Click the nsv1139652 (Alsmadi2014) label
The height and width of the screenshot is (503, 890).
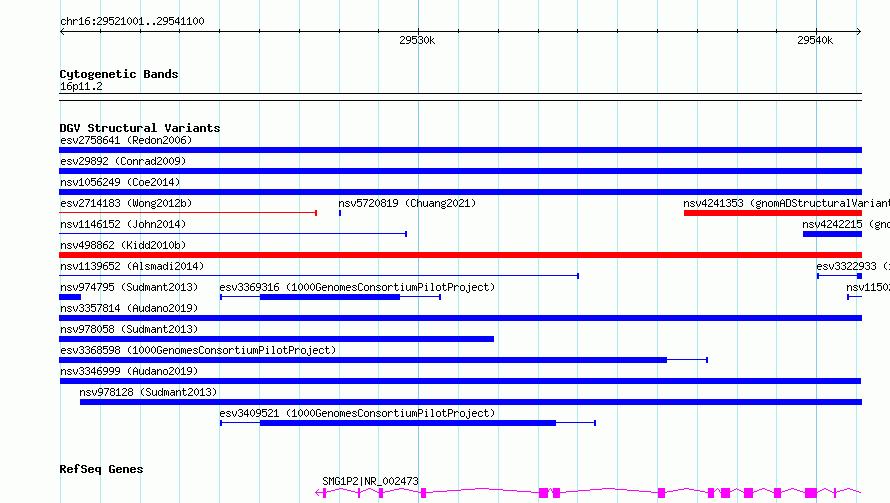(x=132, y=266)
